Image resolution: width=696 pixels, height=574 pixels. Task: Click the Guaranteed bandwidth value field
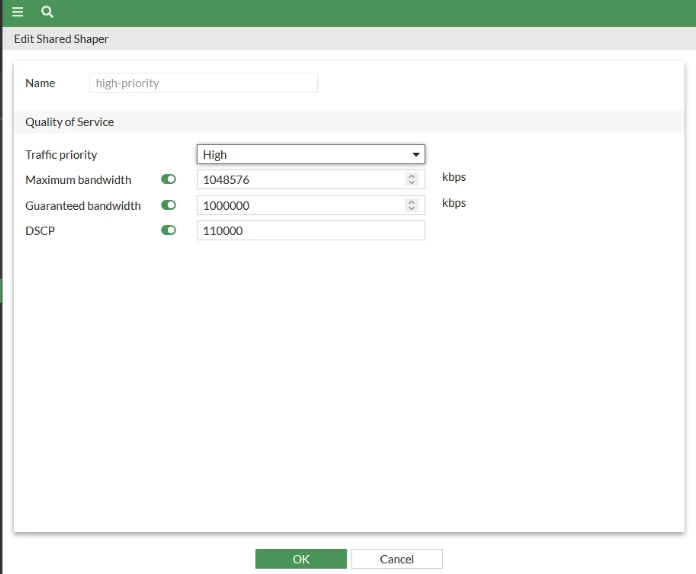[x=311, y=205]
